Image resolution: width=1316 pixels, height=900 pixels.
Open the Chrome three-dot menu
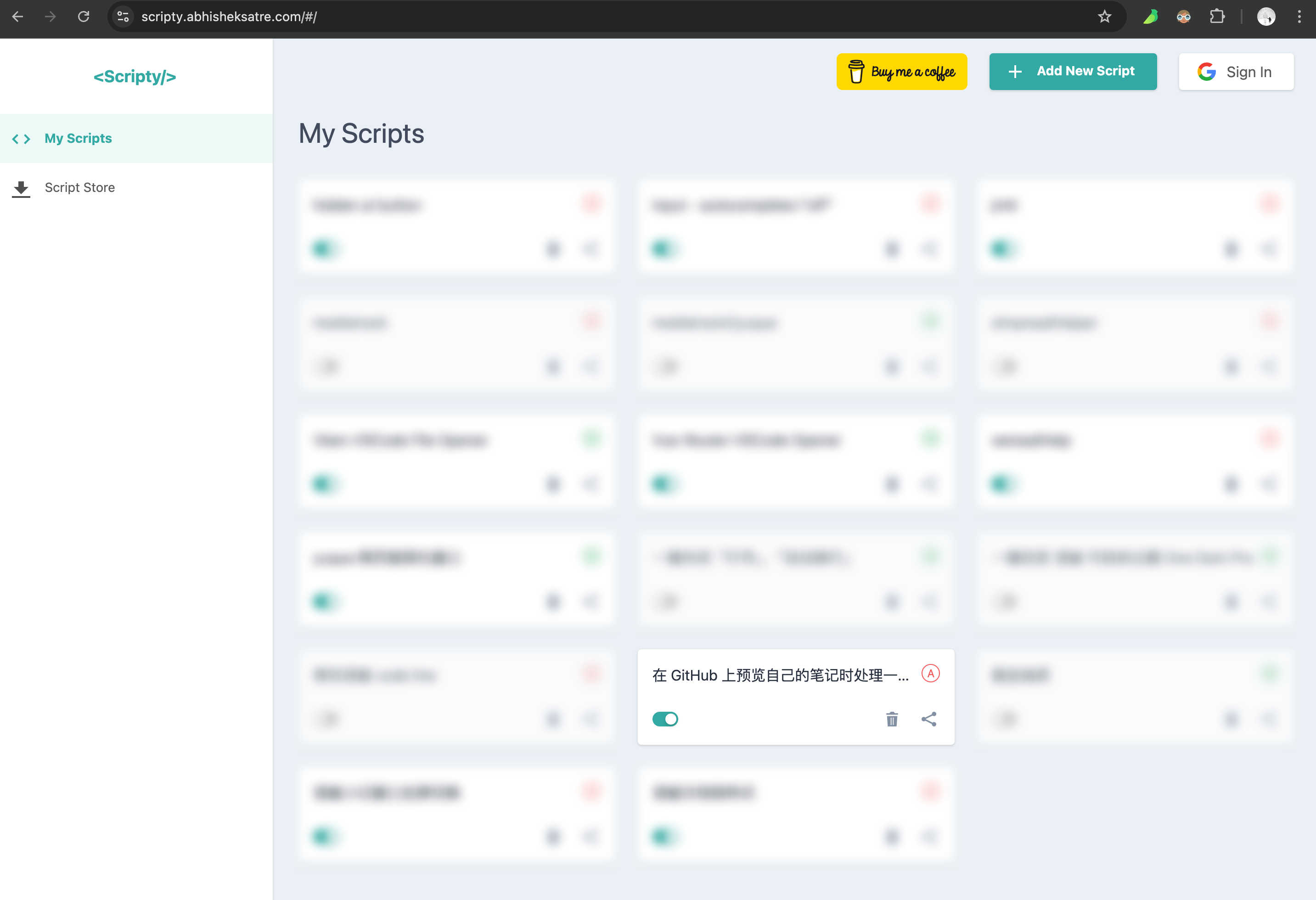click(x=1299, y=17)
